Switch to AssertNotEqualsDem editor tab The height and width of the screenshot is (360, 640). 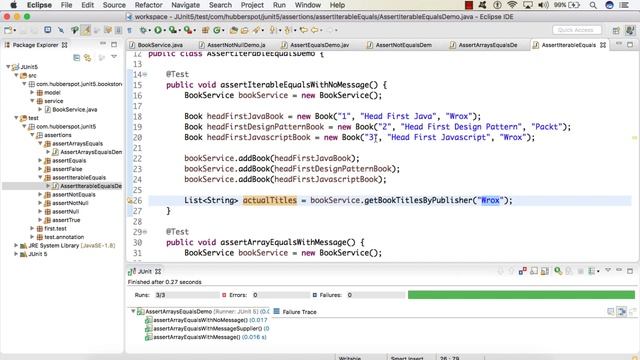tap(403, 45)
